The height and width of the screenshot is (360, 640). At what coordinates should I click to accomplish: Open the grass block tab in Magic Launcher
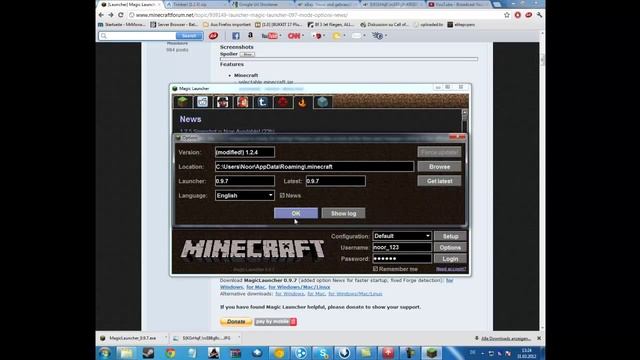[x=182, y=102]
